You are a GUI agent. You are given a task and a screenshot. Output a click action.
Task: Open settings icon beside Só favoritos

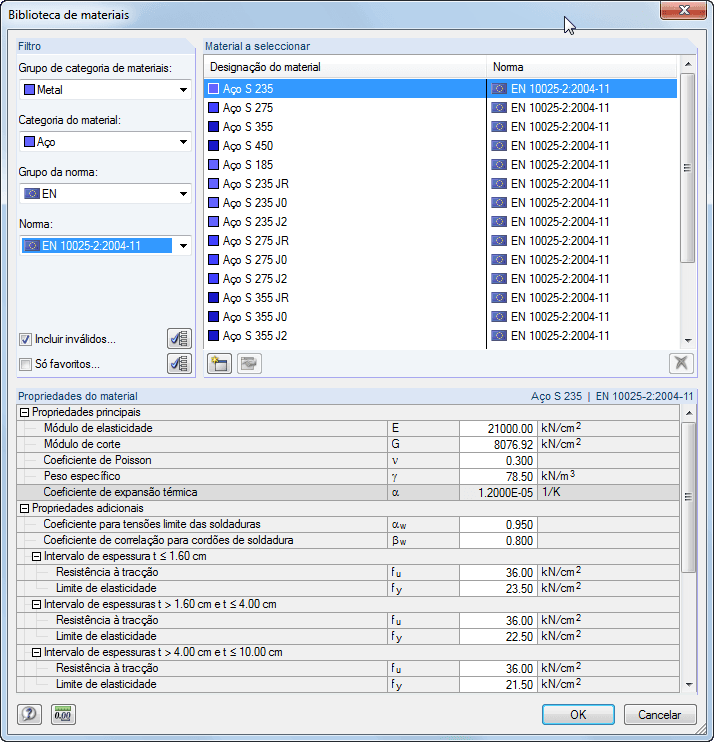point(179,363)
